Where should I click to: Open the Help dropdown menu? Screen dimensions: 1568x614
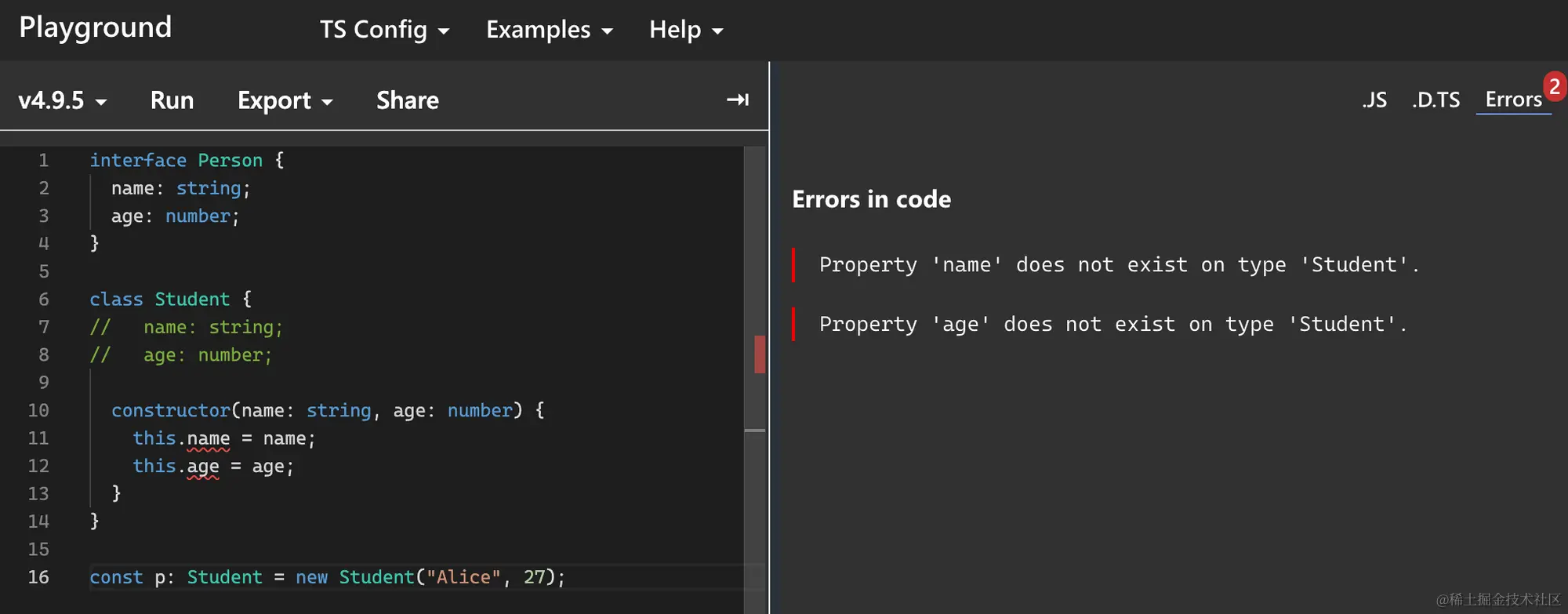click(x=686, y=30)
